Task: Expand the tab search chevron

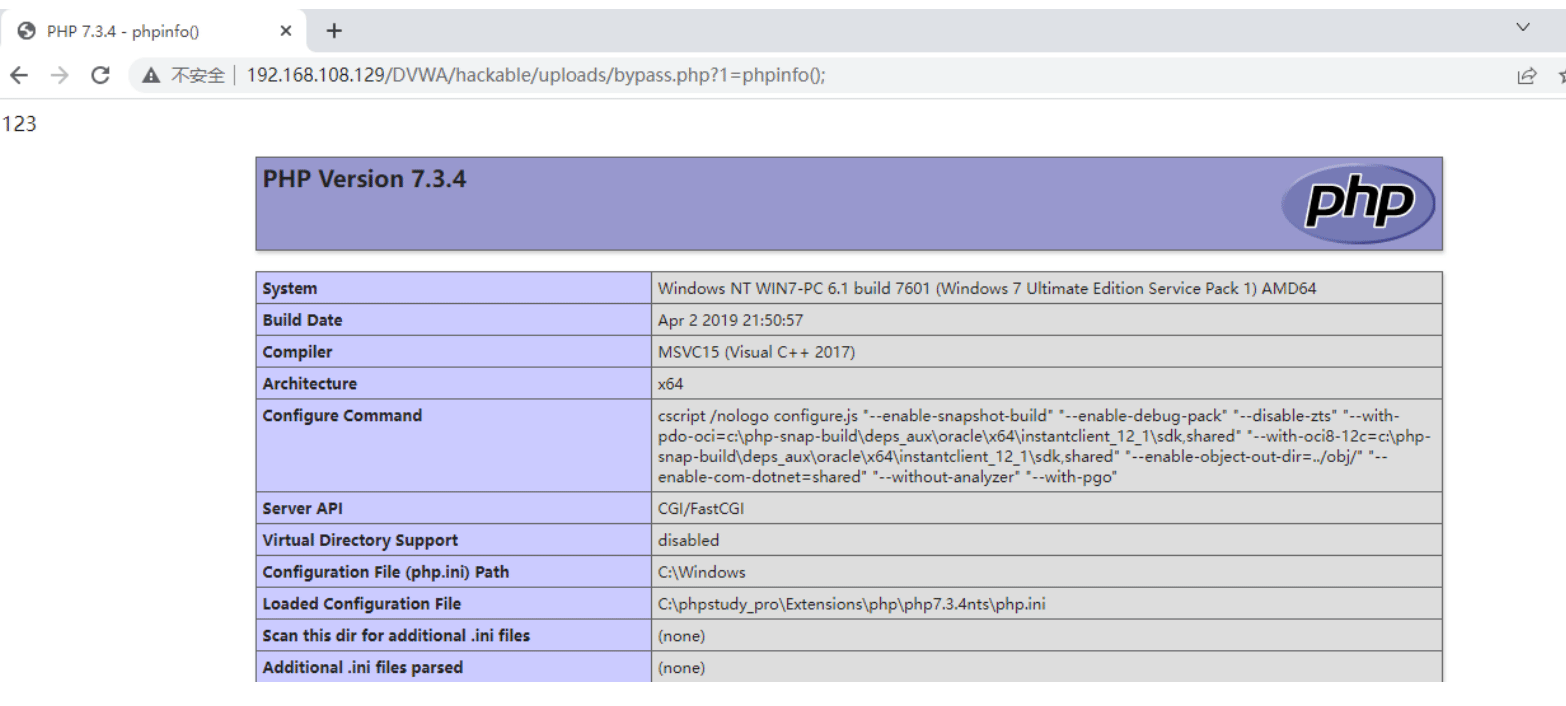Action: click(x=1523, y=27)
